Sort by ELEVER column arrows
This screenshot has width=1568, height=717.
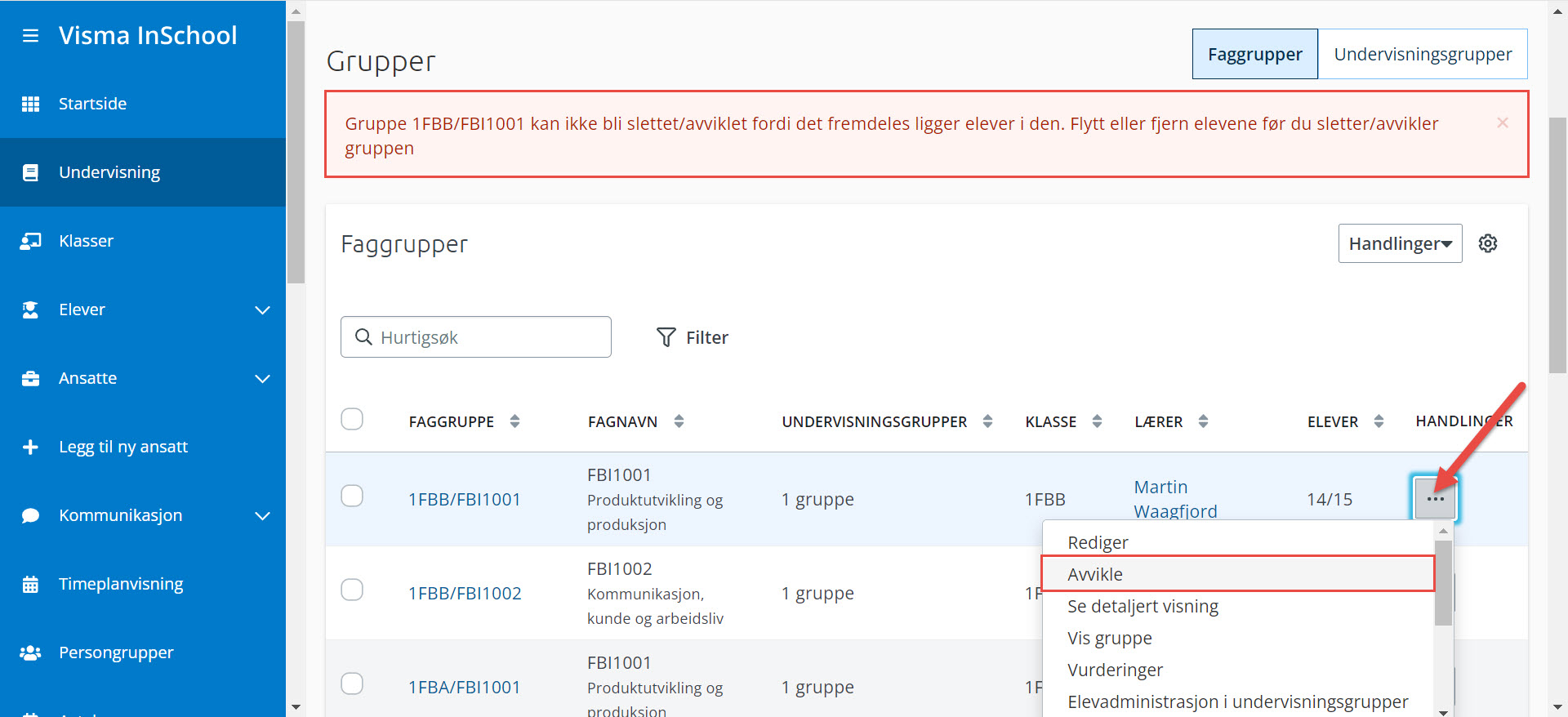[1379, 421]
